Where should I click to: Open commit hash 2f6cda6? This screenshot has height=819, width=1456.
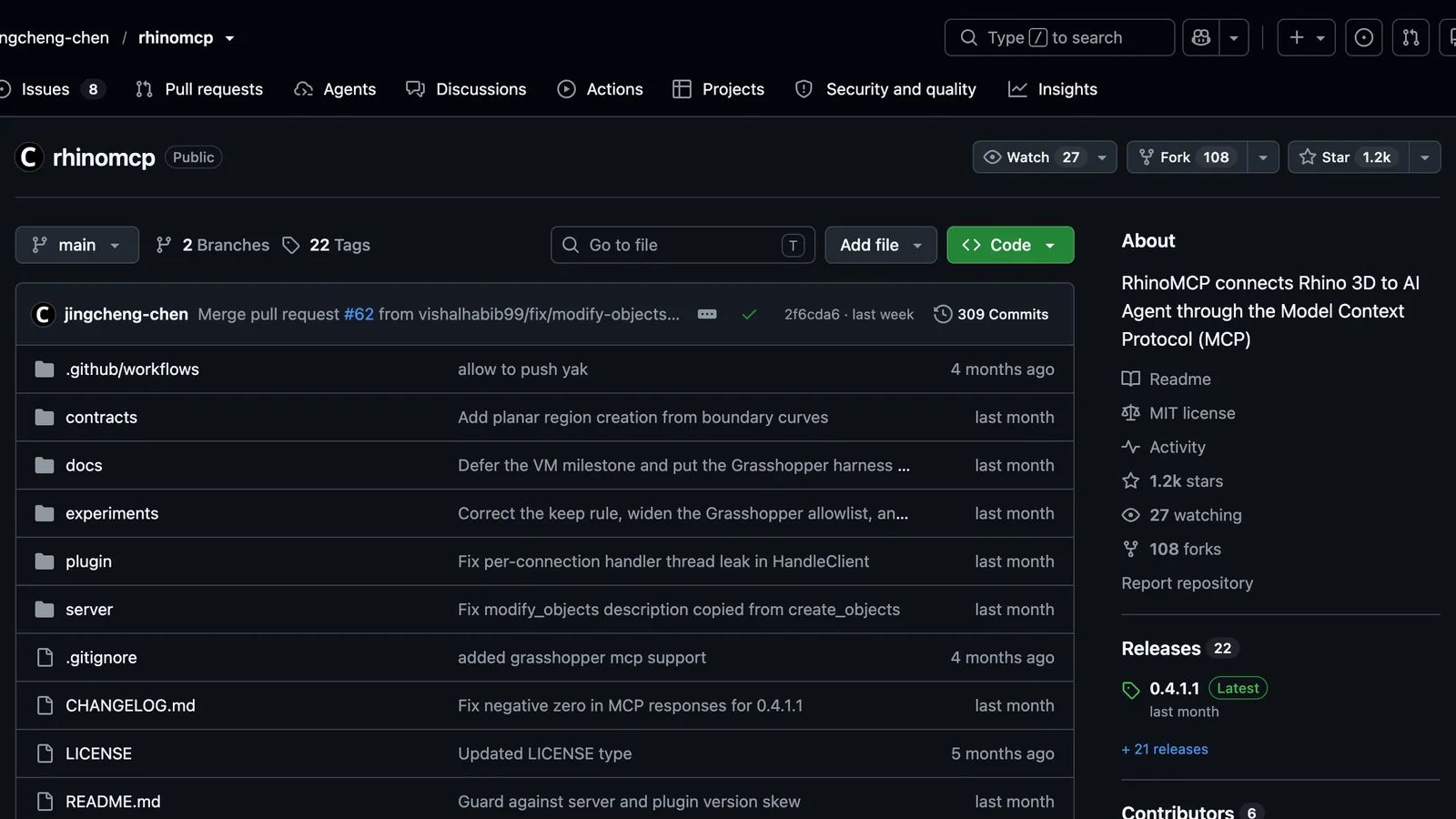click(x=812, y=314)
